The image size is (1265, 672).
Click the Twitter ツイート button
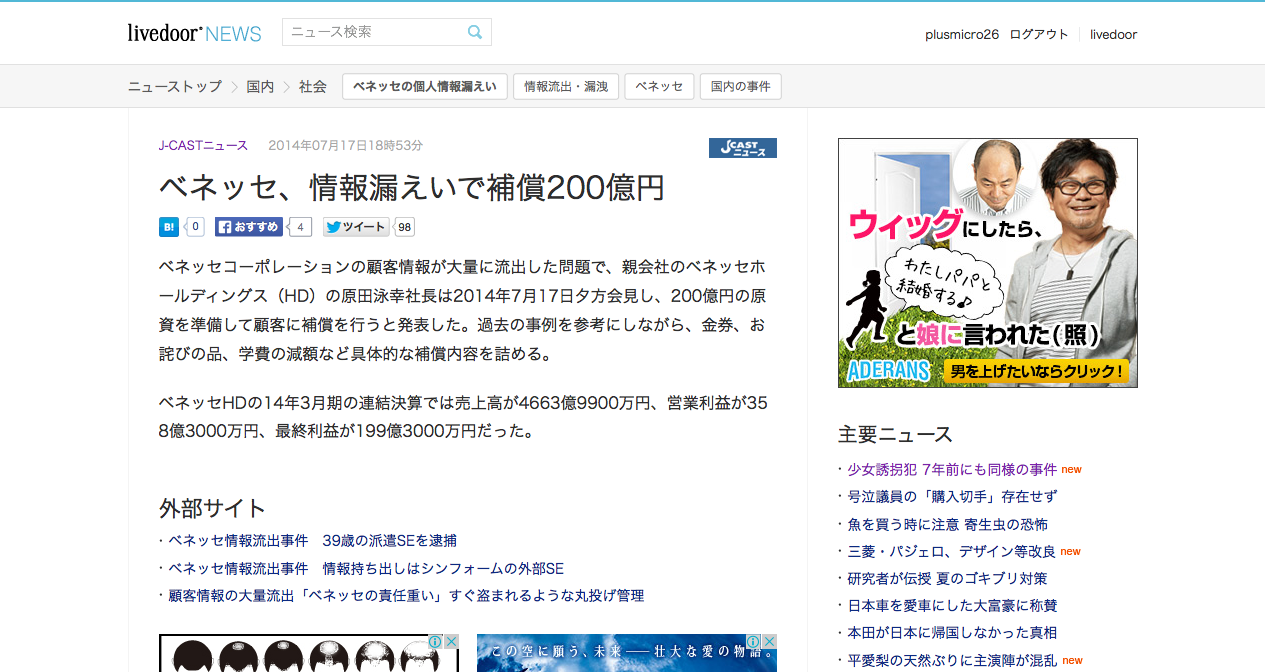356,227
